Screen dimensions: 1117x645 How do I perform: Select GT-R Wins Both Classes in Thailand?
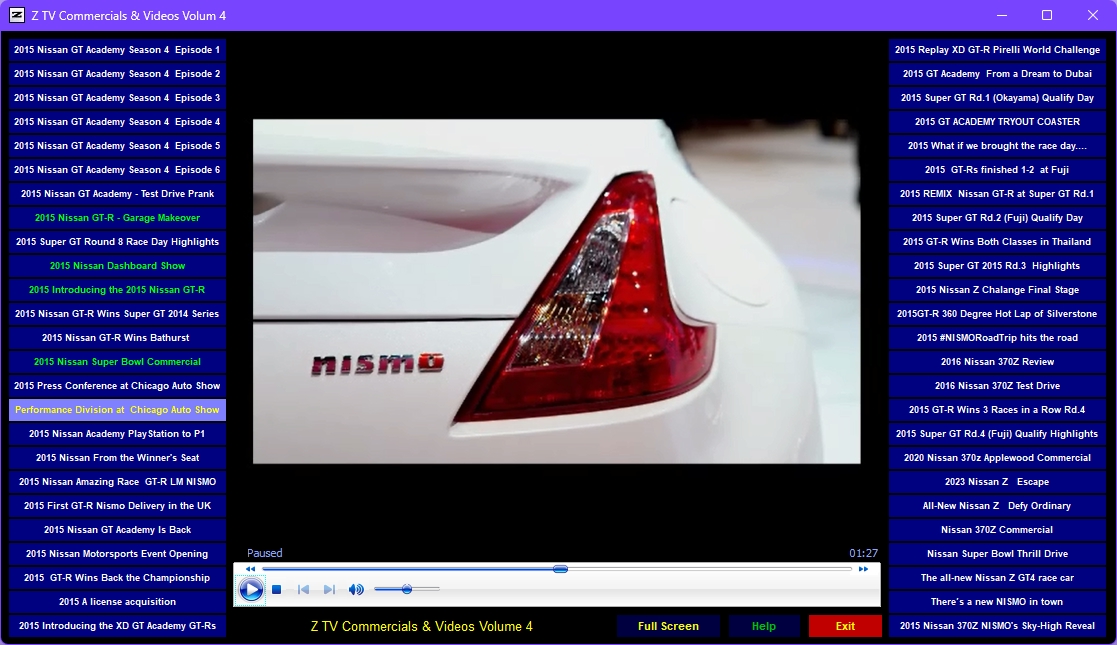(997, 242)
